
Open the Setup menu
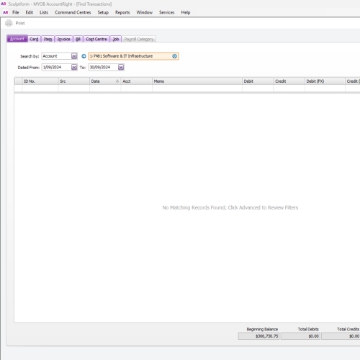pyautogui.click(x=103, y=12)
